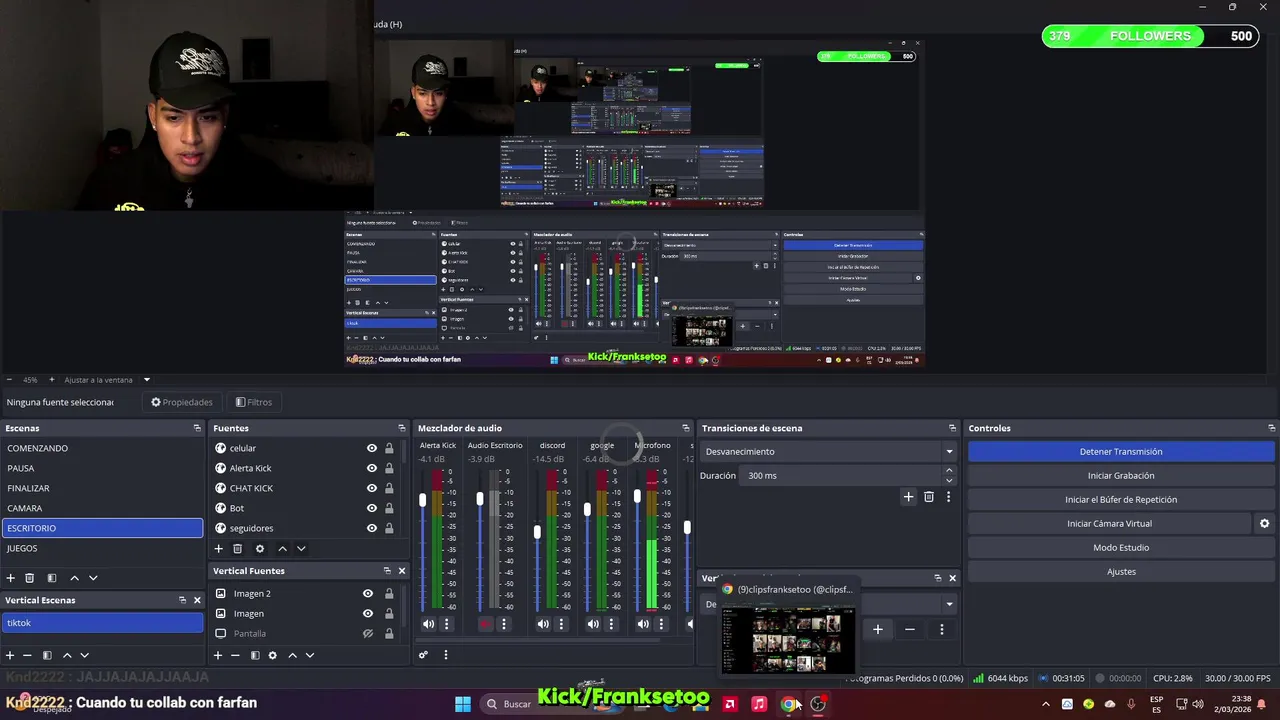Undock the Mezclador de audio panel

tap(686, 428)
